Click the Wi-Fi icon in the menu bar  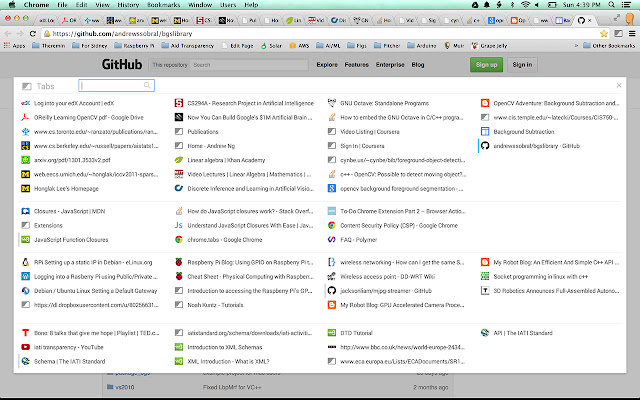(x=525, y=5)
